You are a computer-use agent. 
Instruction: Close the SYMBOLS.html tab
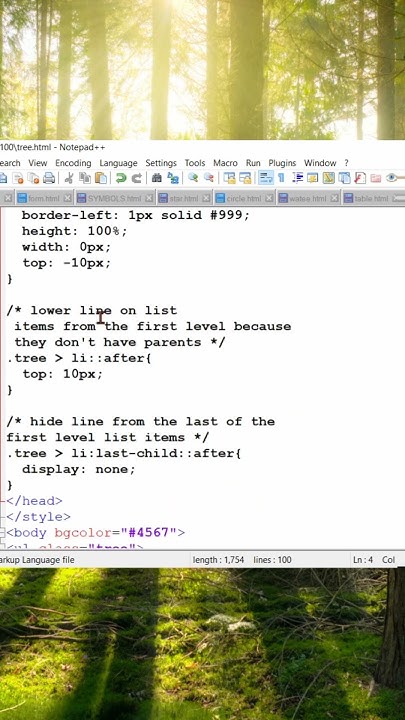pyautogui.click(x=149, y=198)
